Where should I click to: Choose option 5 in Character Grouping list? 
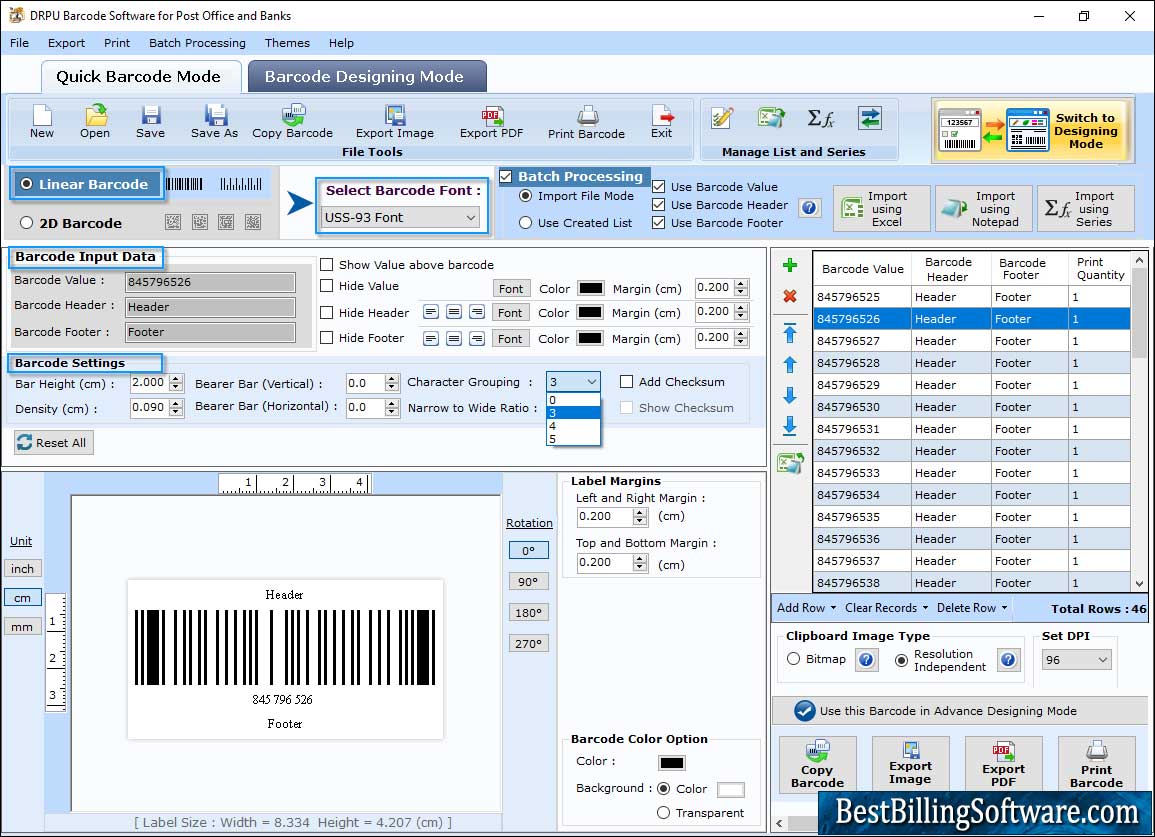(x=573, y=439)
